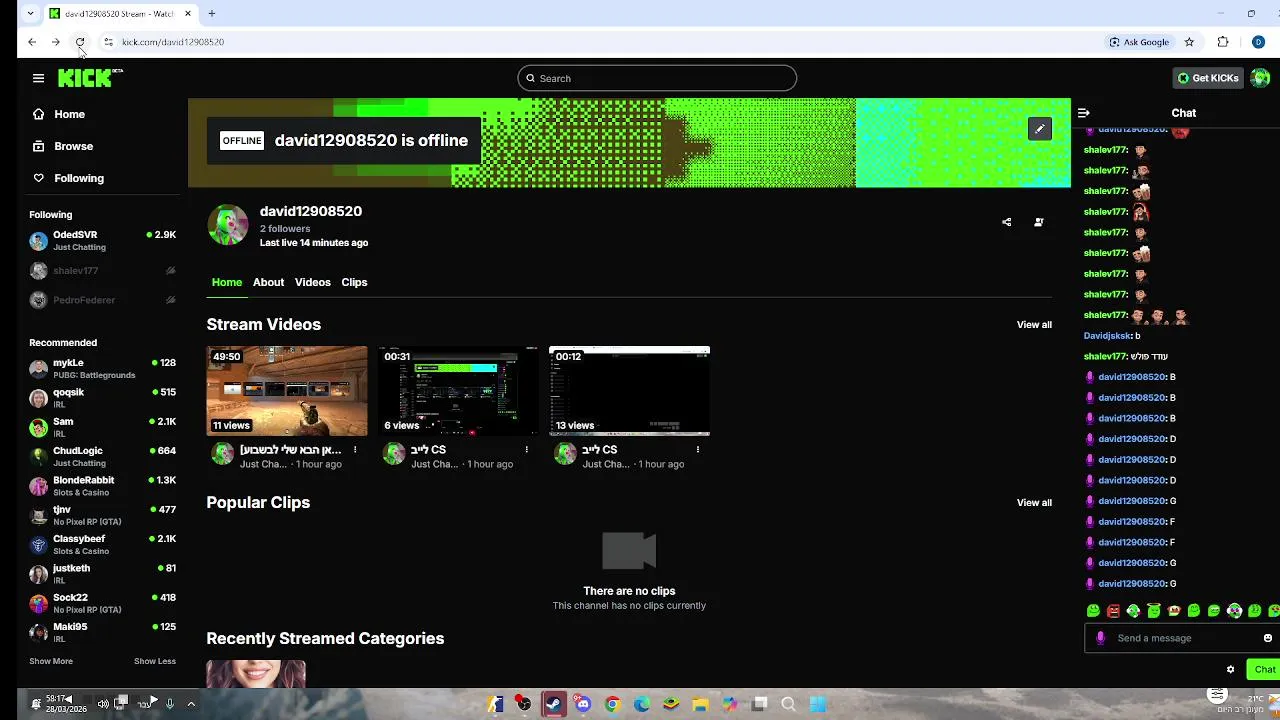Image resolution: width=1280 pixels, height=720 pixels.
Task: View all Popular Clips
Action: [1034, 503]
